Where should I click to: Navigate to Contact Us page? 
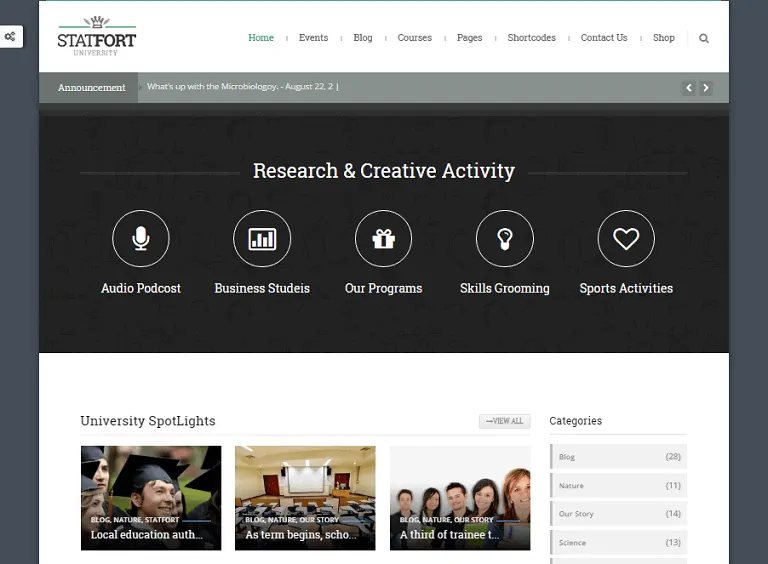click(604, 38)
